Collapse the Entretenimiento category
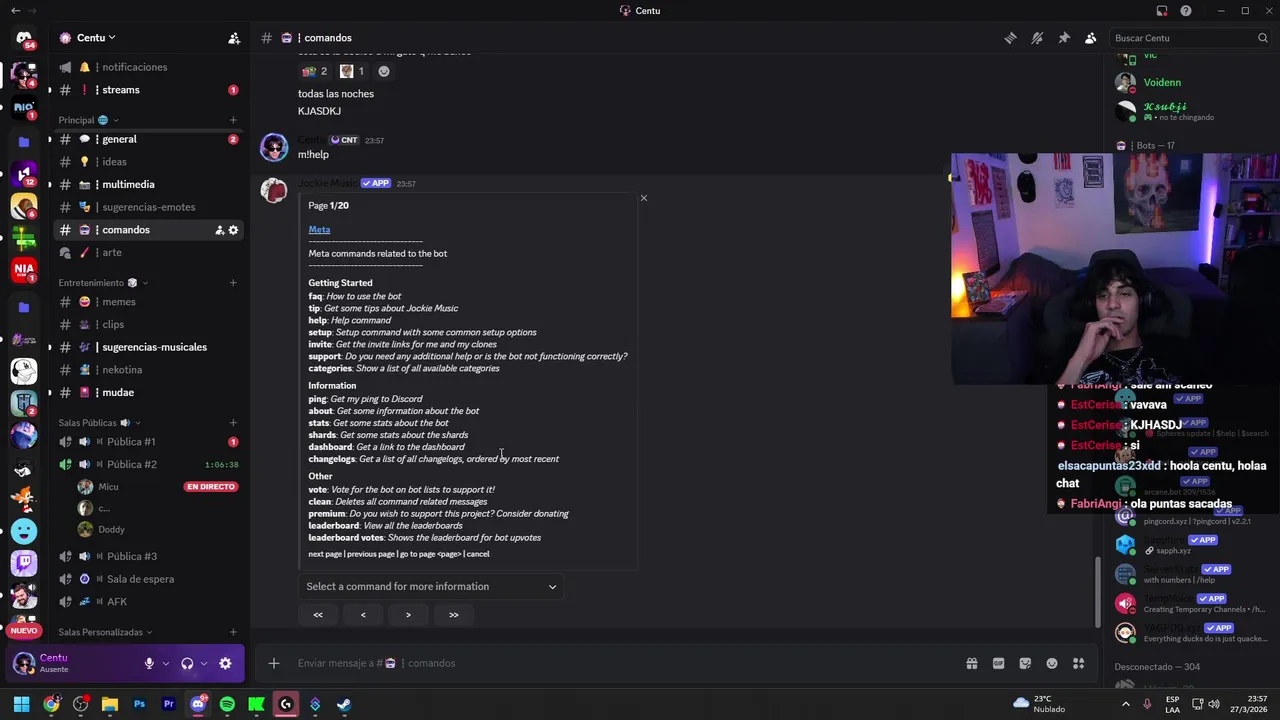The width and height of the screenshot is (1280, 720). click(x=103, y=283)
